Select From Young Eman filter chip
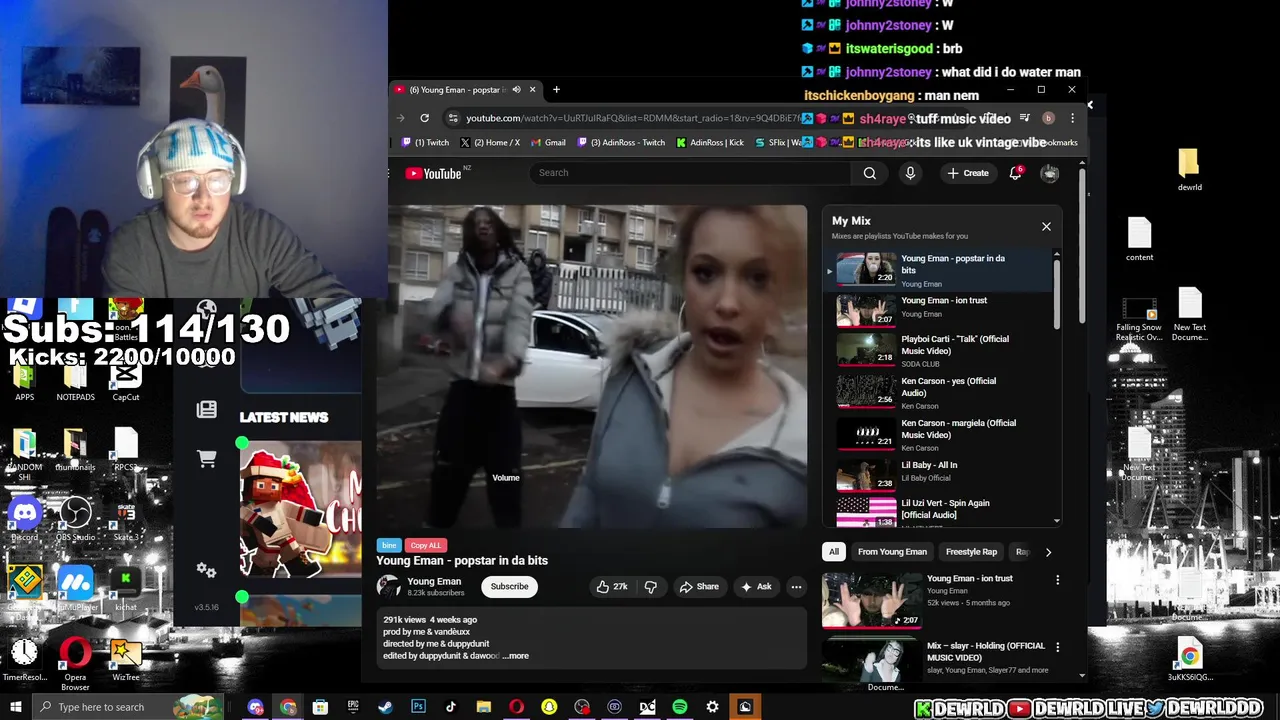 [x=892, y=552]
